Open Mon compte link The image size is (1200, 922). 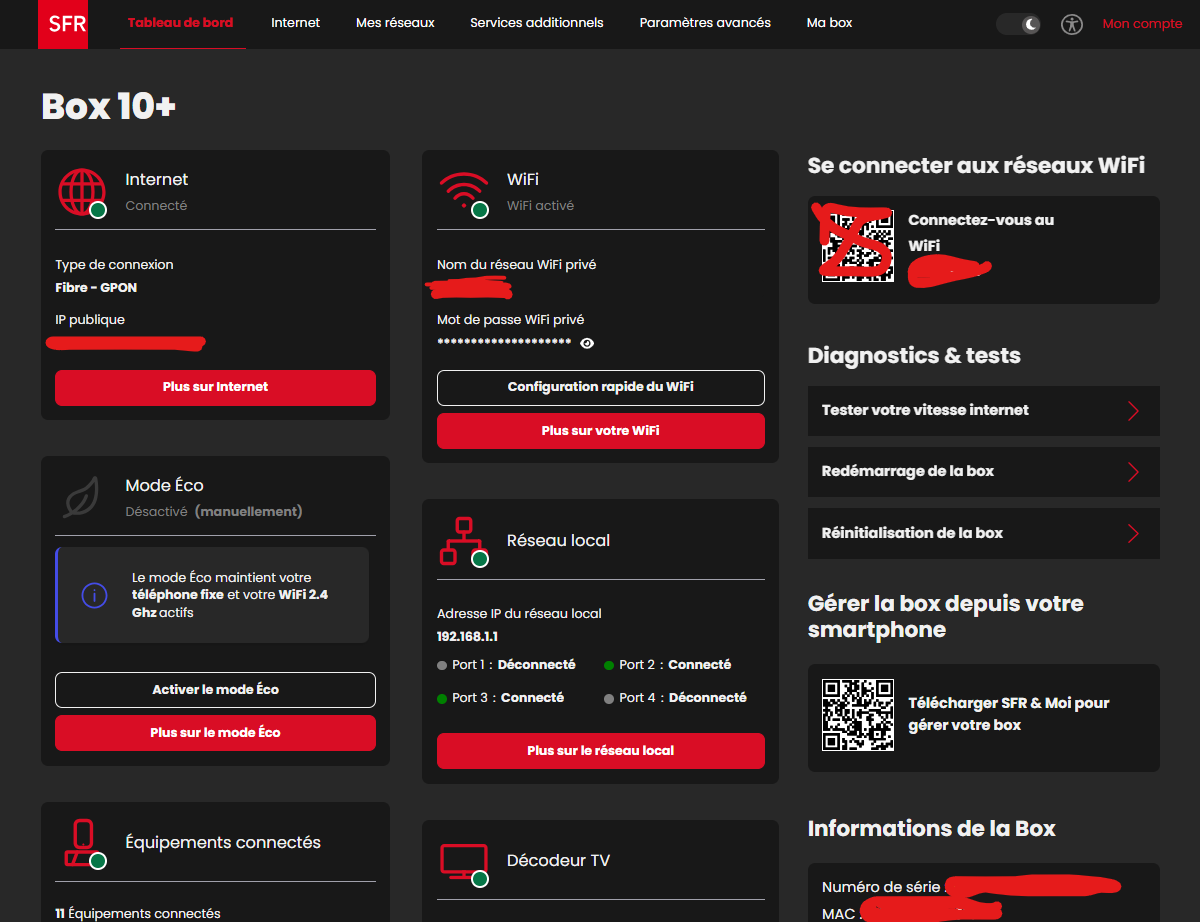tap(1142, 24)
